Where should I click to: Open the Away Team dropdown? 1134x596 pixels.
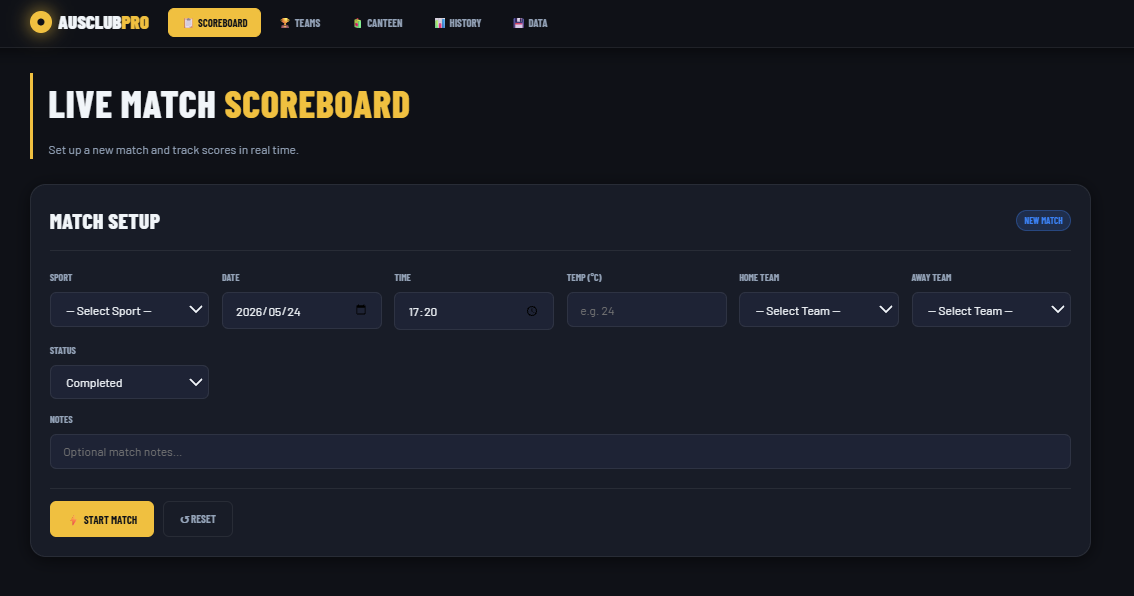click(991, 310)
